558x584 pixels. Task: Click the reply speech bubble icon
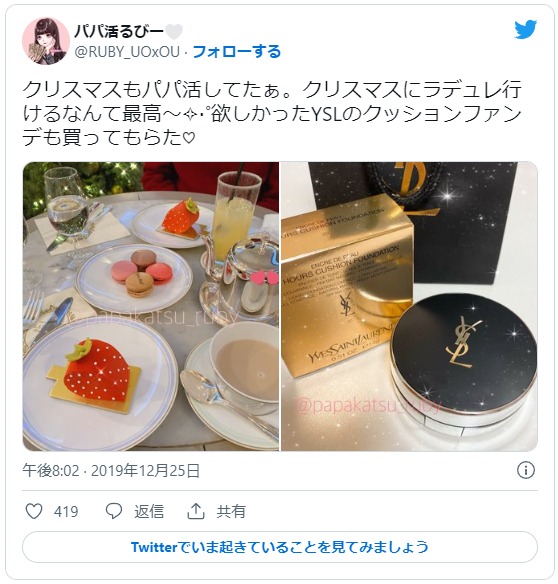[114, 511]
